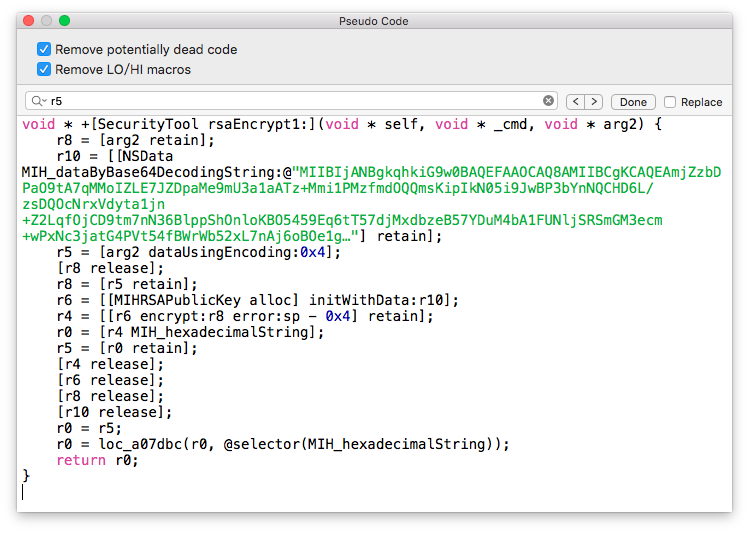Click the MIHRSAPublicKey alloc line
This screenshot has width=749, height=533.
[258, 300]
